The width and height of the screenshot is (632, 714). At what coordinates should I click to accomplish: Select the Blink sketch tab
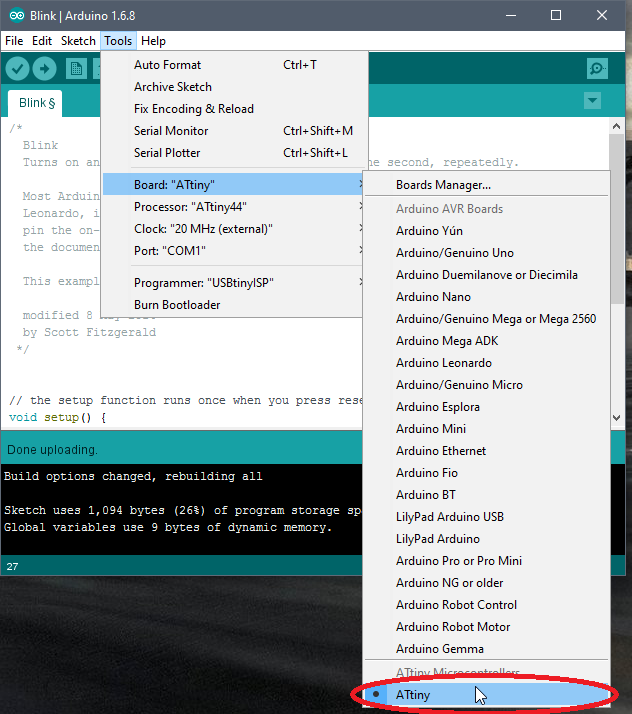pyautogui.click(x=36, y=103)
